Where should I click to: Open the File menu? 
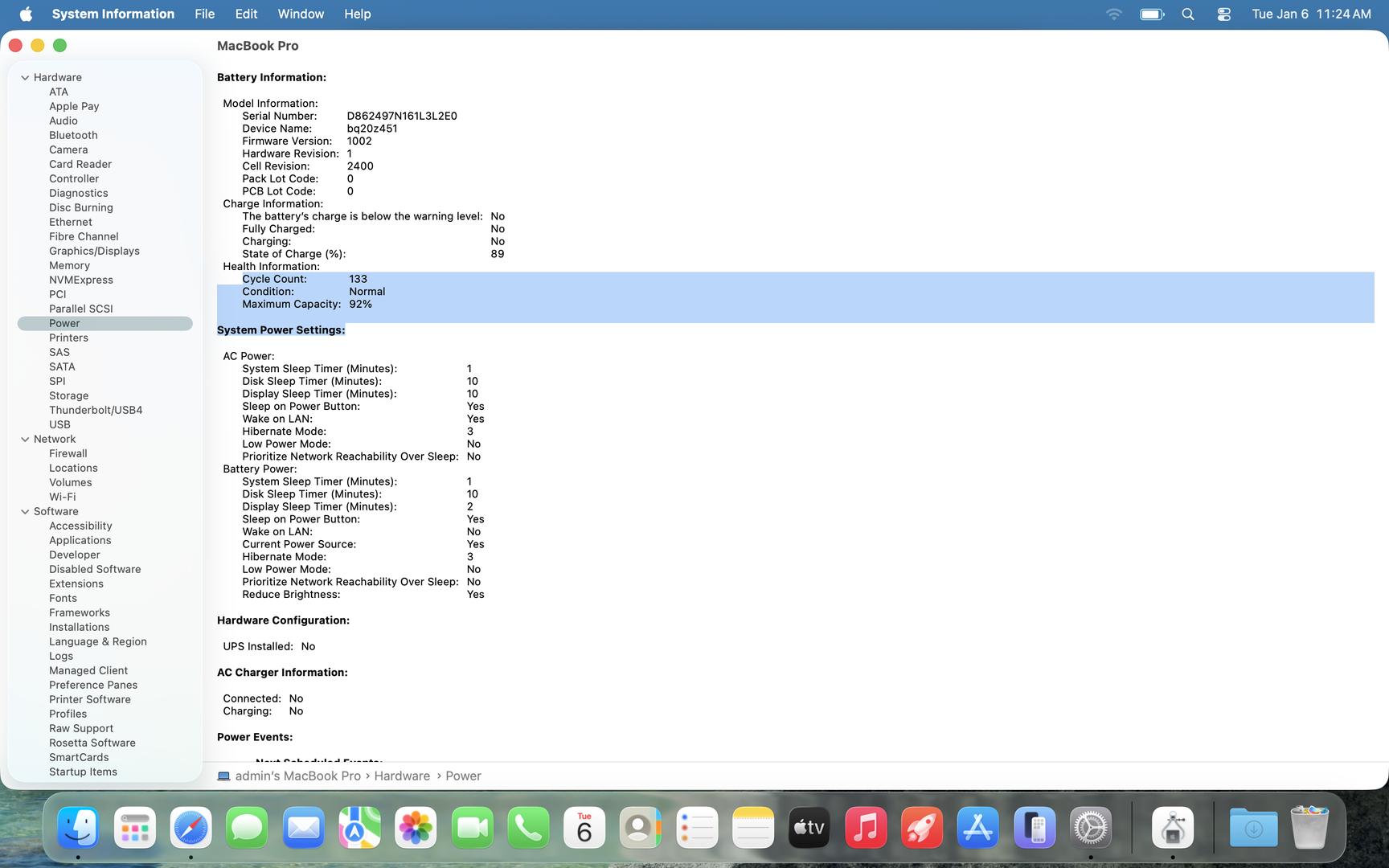[x=205, y=14]
